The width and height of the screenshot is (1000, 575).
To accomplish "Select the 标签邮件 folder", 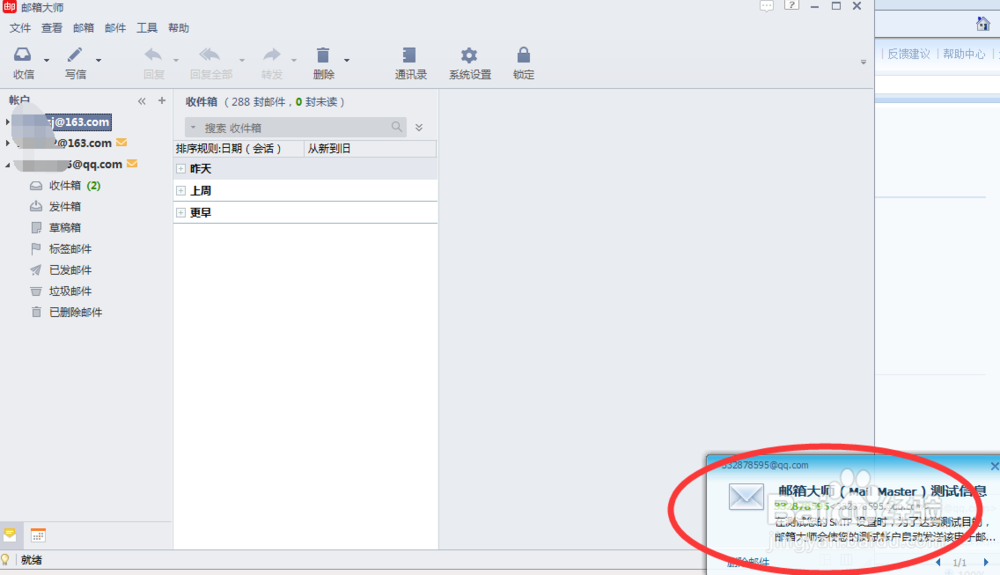I will tap(61, 249).
